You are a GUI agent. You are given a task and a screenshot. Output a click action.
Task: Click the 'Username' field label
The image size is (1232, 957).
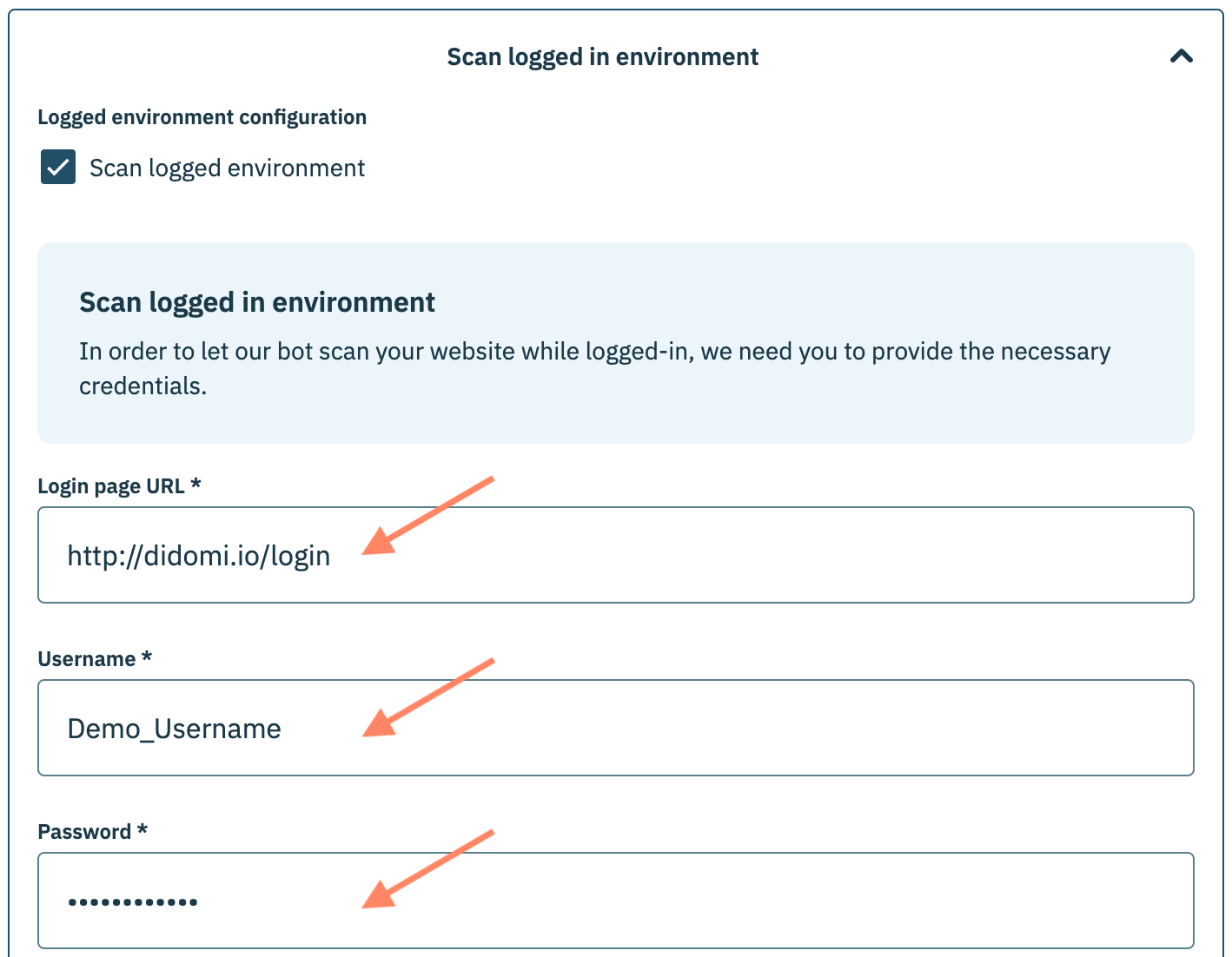click(x=87, y=659)
